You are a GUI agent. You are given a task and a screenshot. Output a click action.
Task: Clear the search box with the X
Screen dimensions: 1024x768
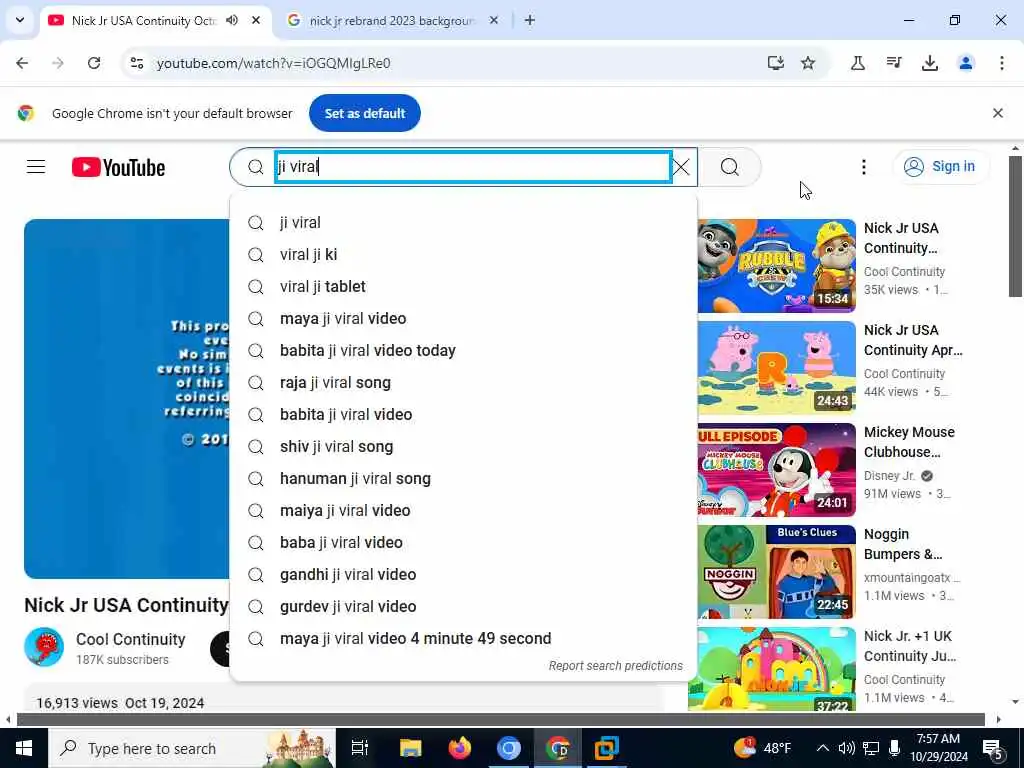pos(681,167)
